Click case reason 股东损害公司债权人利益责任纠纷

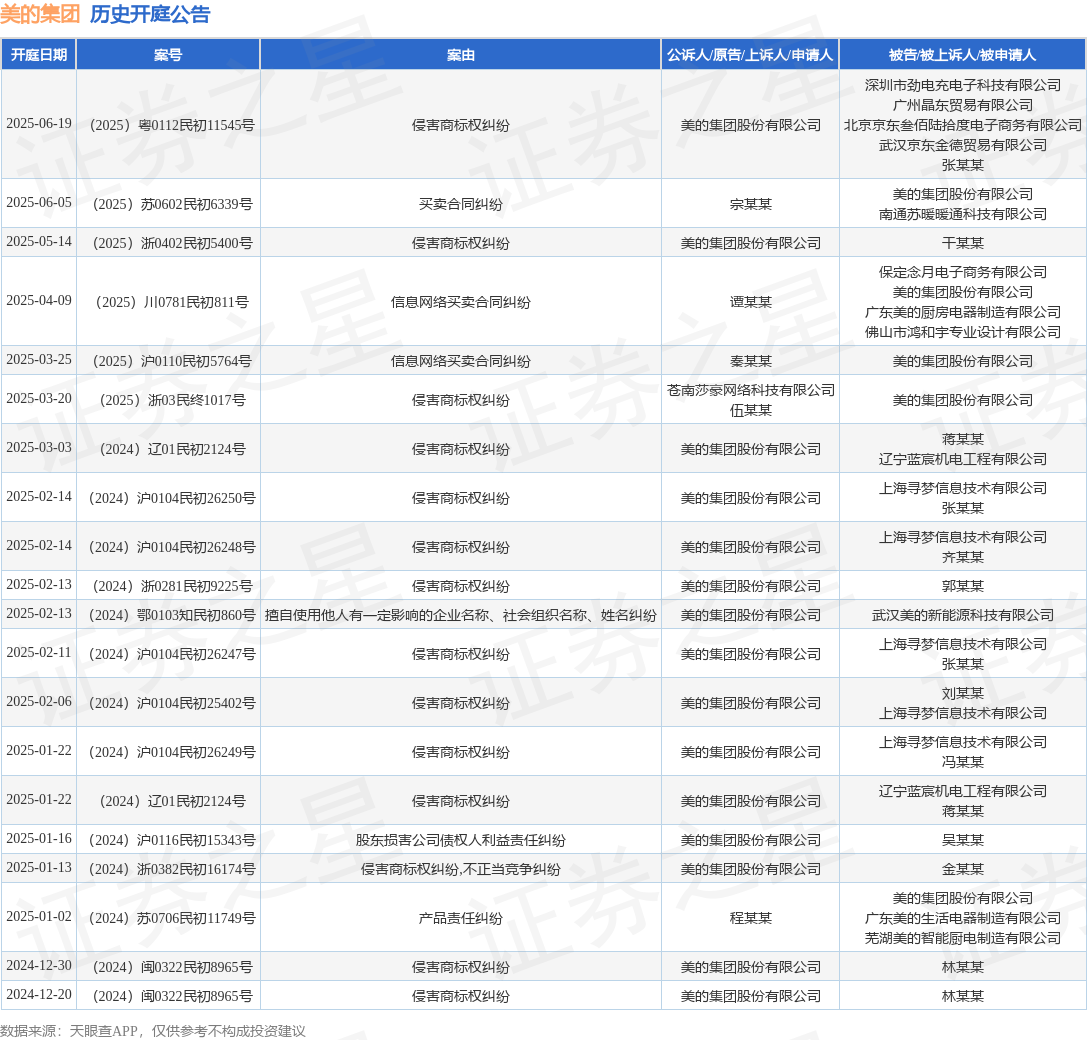click(460, 840)
